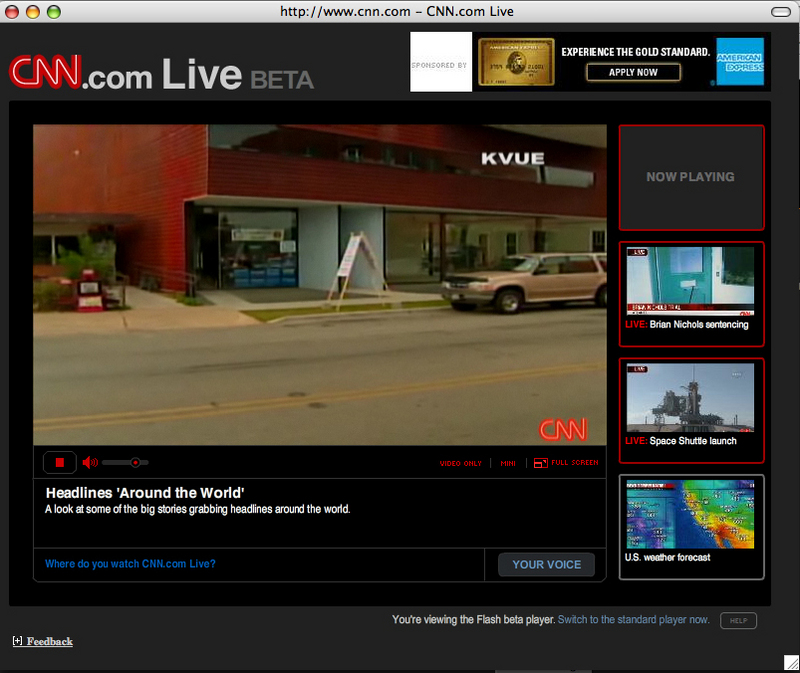
Task: Click 'Headlines Around the World' title
Action: point(145,493)
